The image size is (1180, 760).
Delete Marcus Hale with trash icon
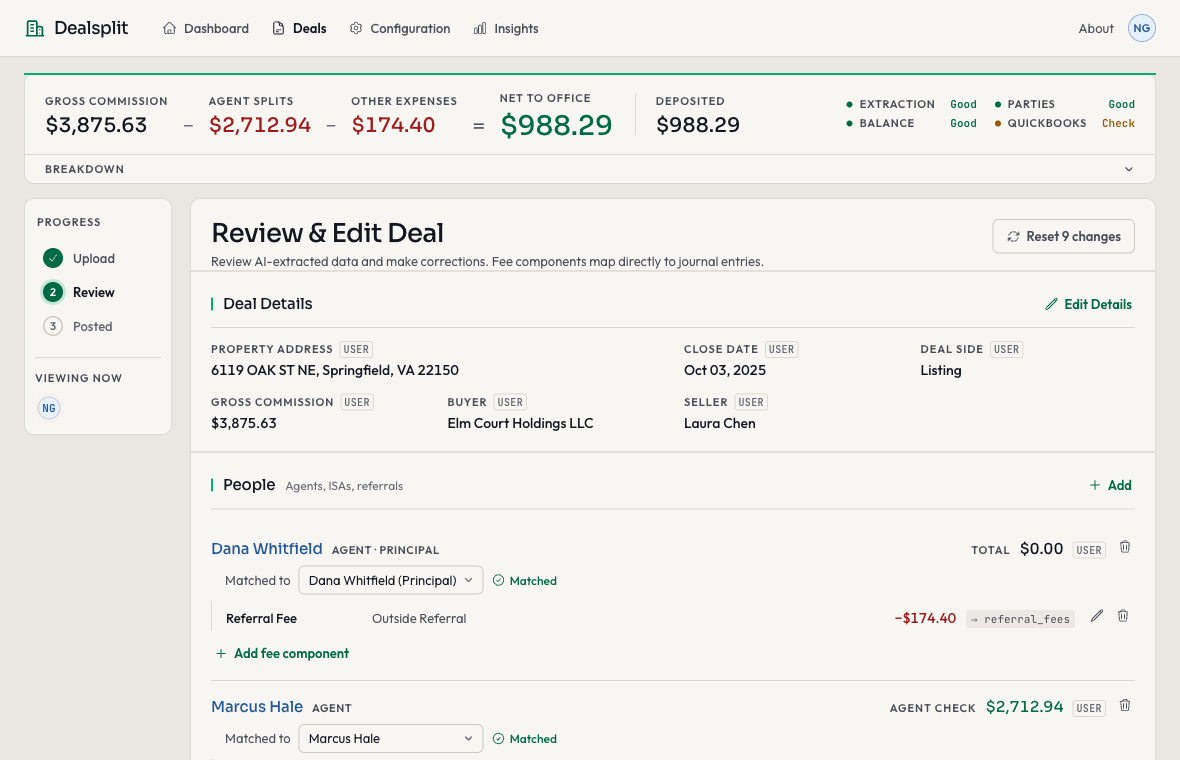pos(1124,706)
